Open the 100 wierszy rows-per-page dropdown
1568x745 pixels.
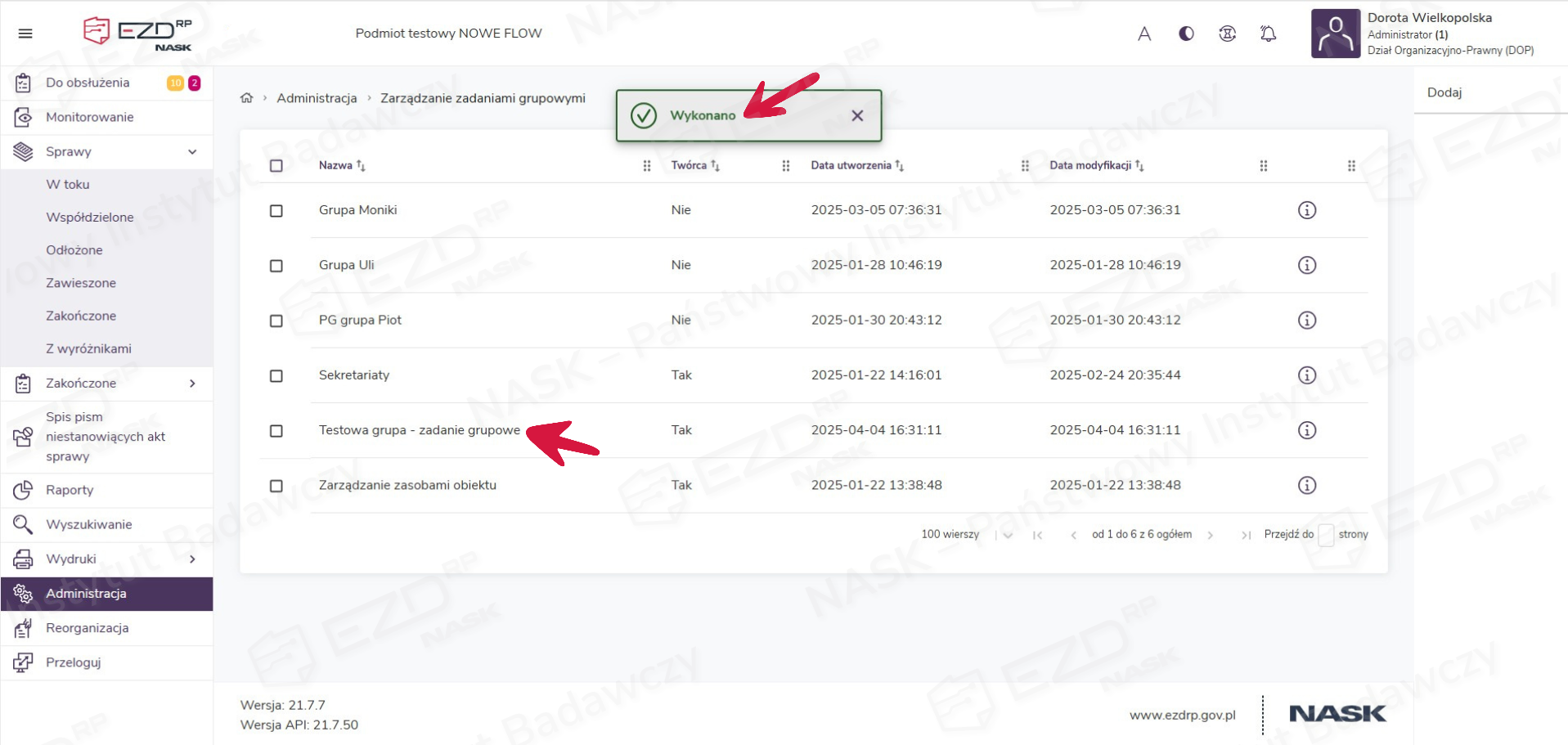pos(1007,535)
